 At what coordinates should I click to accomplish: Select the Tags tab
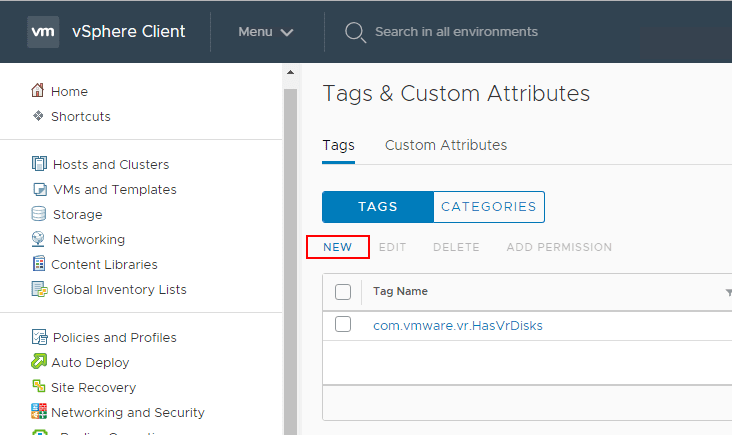tap(338, 145)
